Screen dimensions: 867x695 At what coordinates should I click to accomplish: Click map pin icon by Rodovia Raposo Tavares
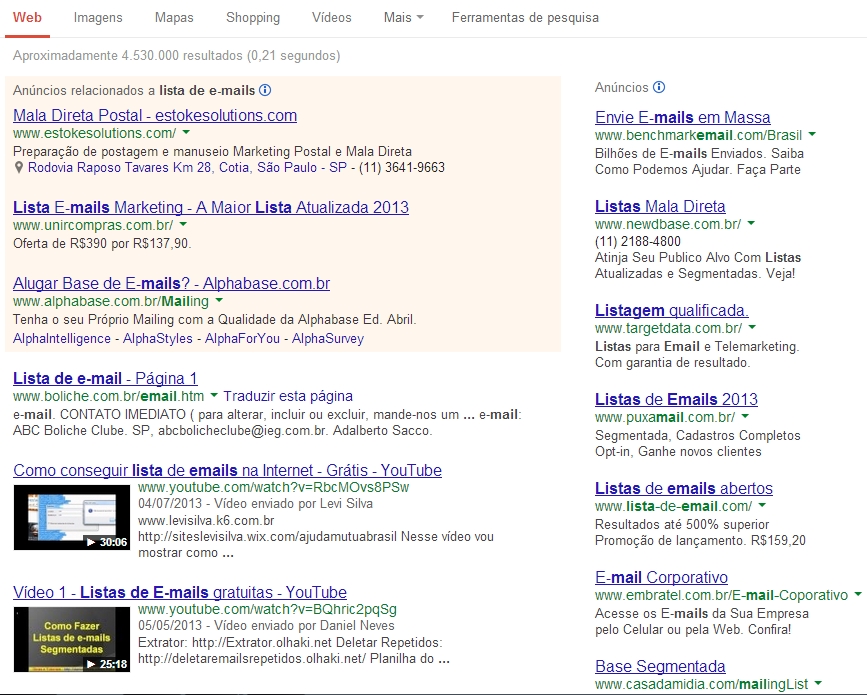click(x=20, y=168)
